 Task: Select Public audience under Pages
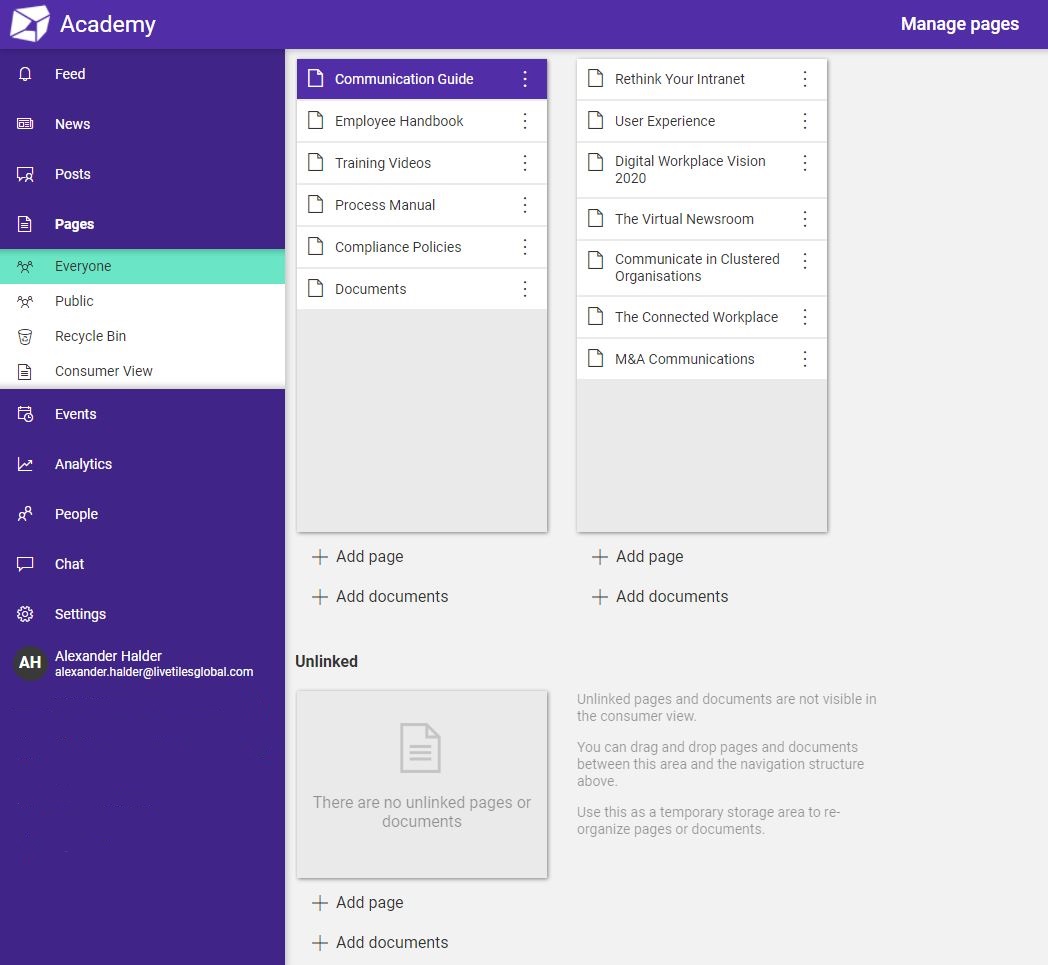tap(142, 301)
